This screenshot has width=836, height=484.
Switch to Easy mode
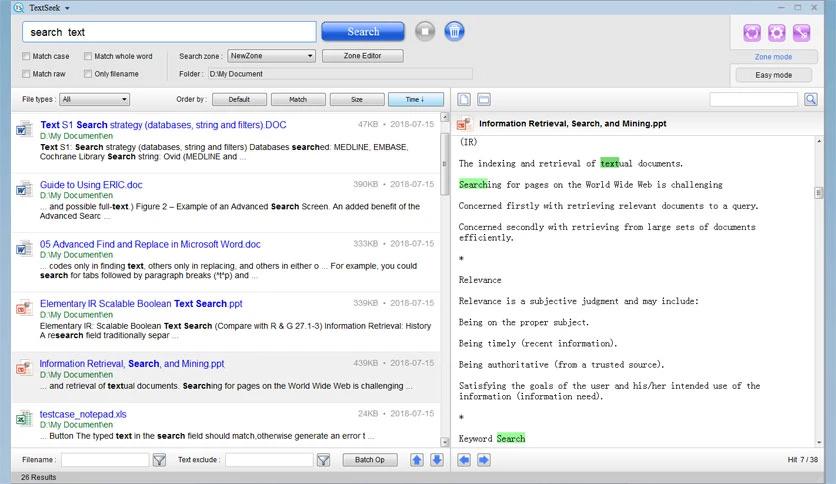(x=773, y=75)
